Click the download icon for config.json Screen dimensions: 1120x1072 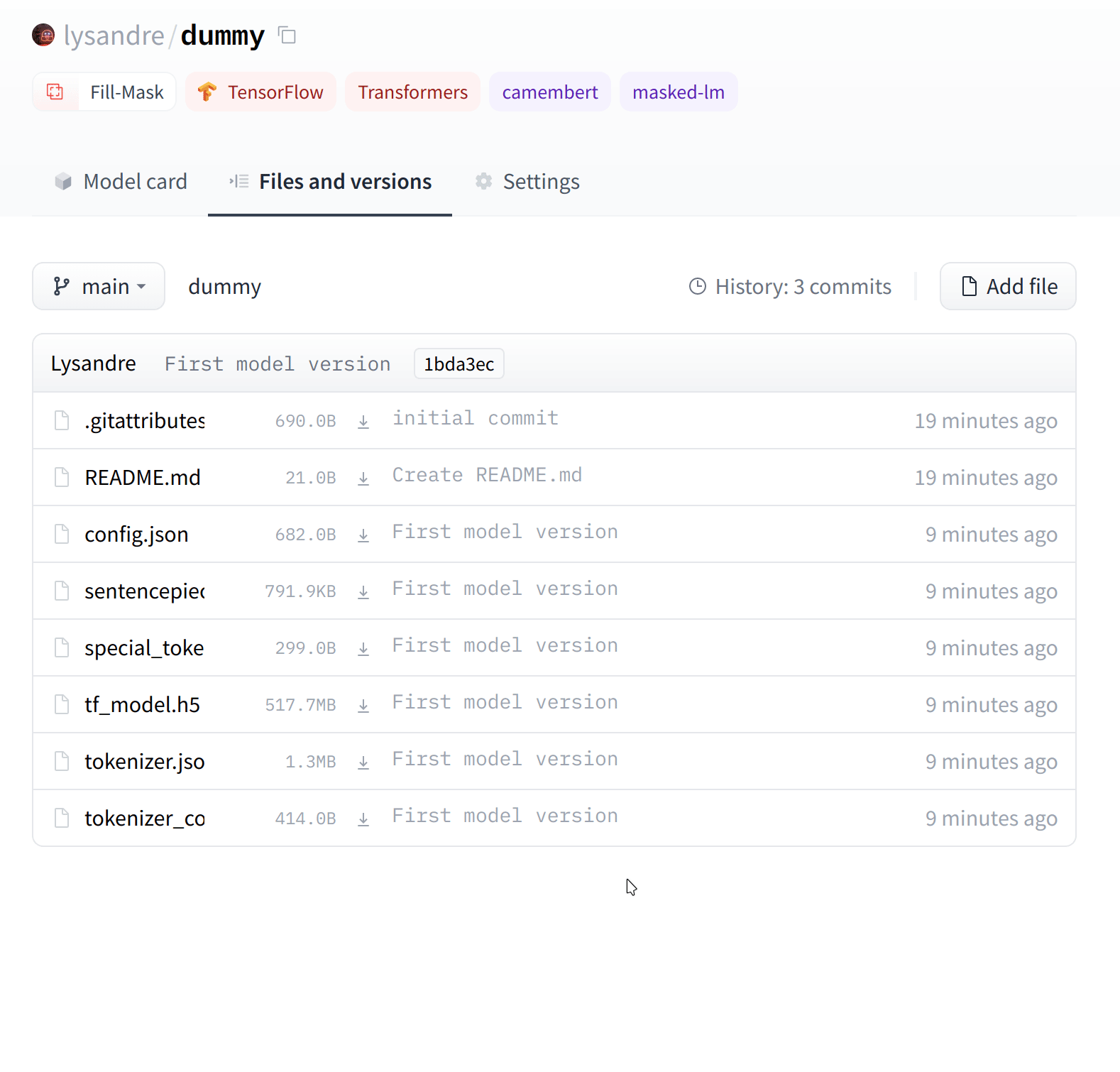point(363,535)
